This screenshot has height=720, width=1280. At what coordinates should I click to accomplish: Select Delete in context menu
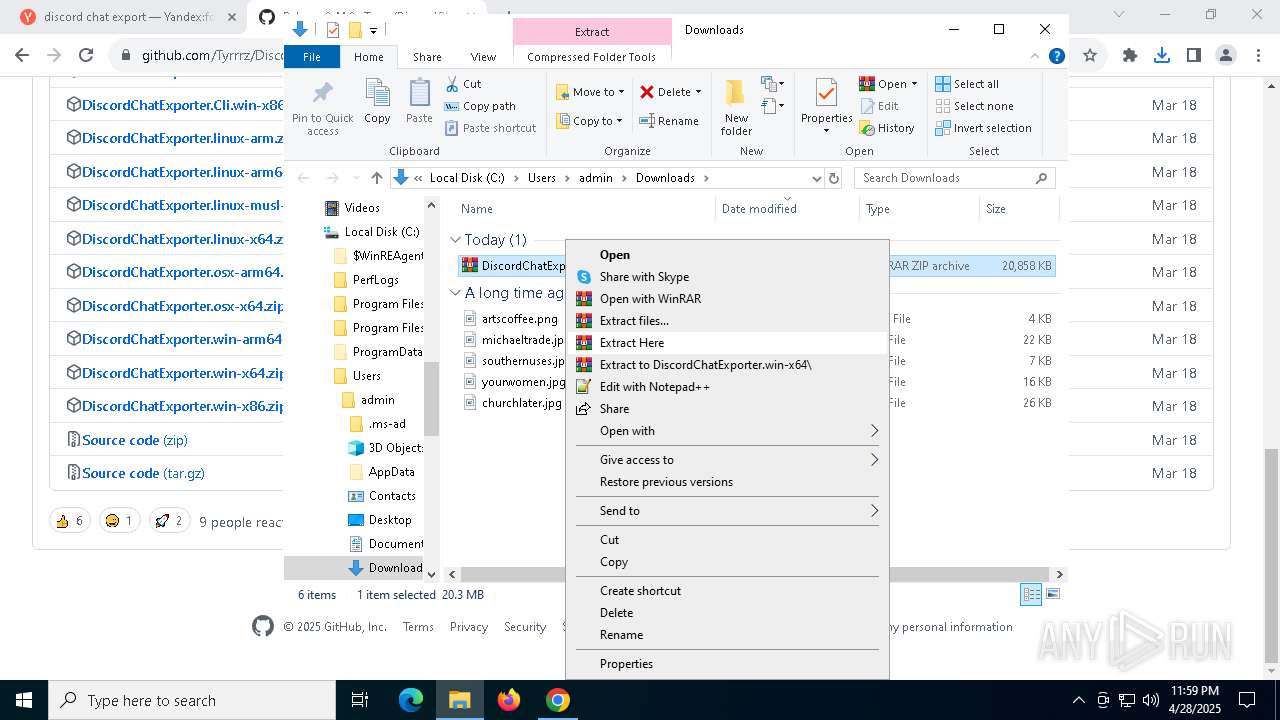[727, 613]
